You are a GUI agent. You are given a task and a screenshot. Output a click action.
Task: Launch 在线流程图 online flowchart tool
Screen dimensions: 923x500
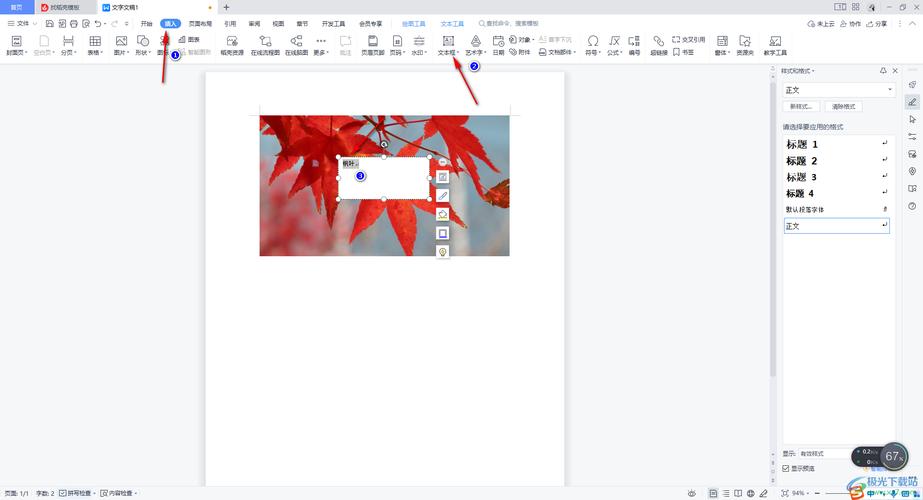(265, 45)
